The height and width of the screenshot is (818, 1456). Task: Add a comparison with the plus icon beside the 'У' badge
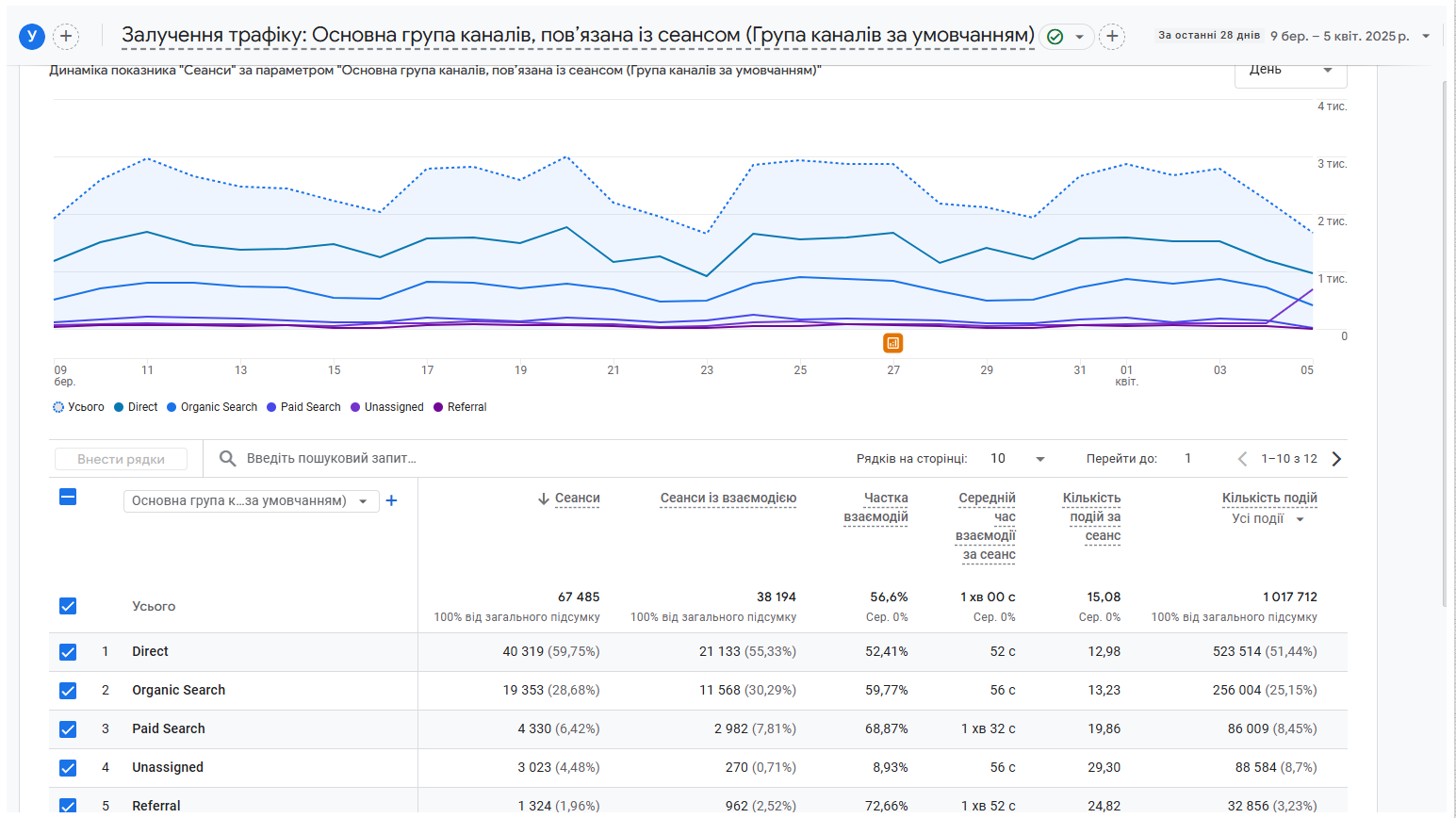[x=66, y=37]
